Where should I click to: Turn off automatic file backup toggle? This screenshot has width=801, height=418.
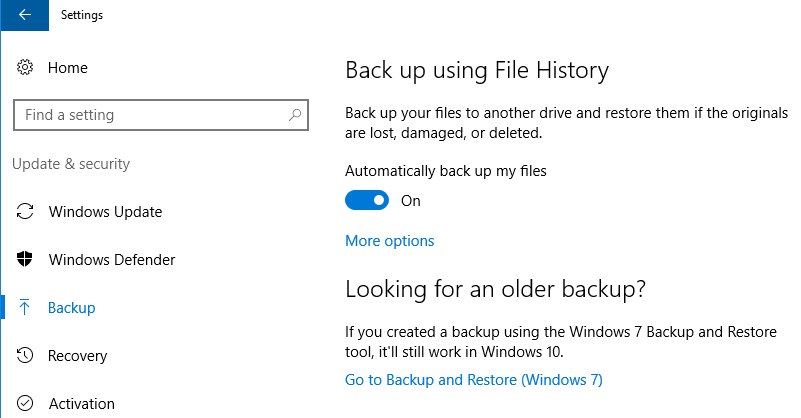(367, 200)
